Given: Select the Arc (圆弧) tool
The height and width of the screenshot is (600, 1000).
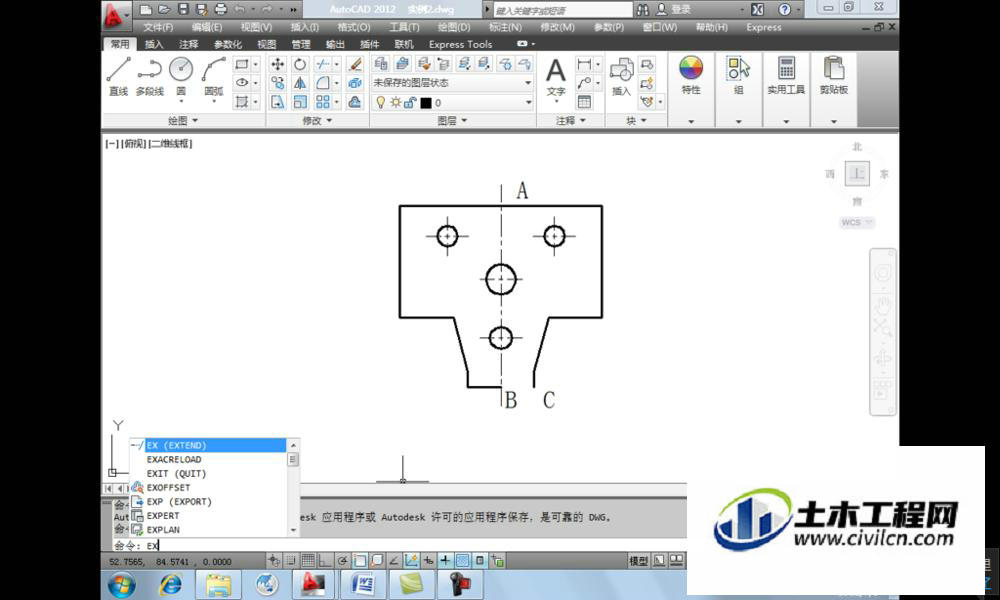Looking at the screenshot, I should click(x=214, y=76).
